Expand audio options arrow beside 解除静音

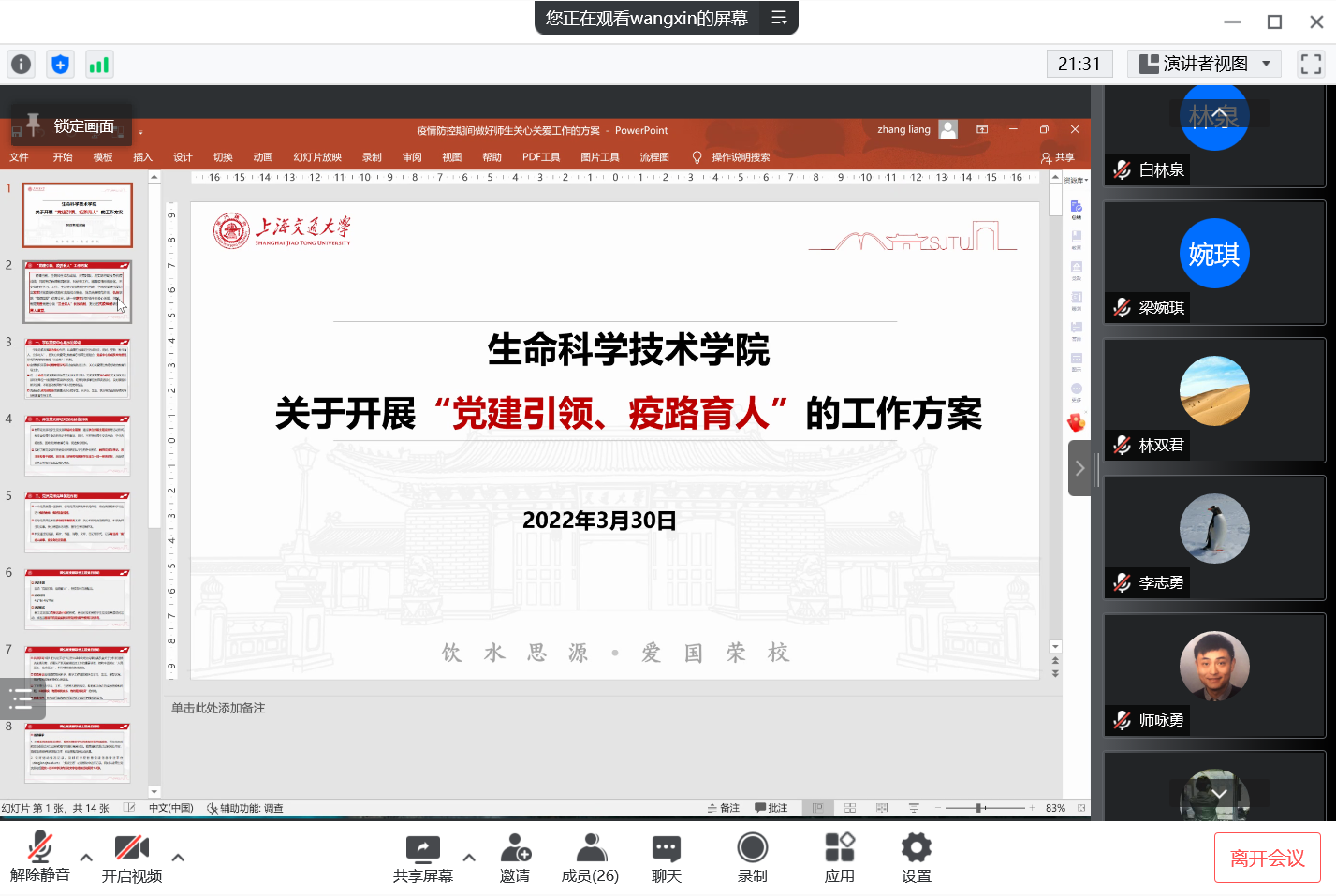coord(86,857)
